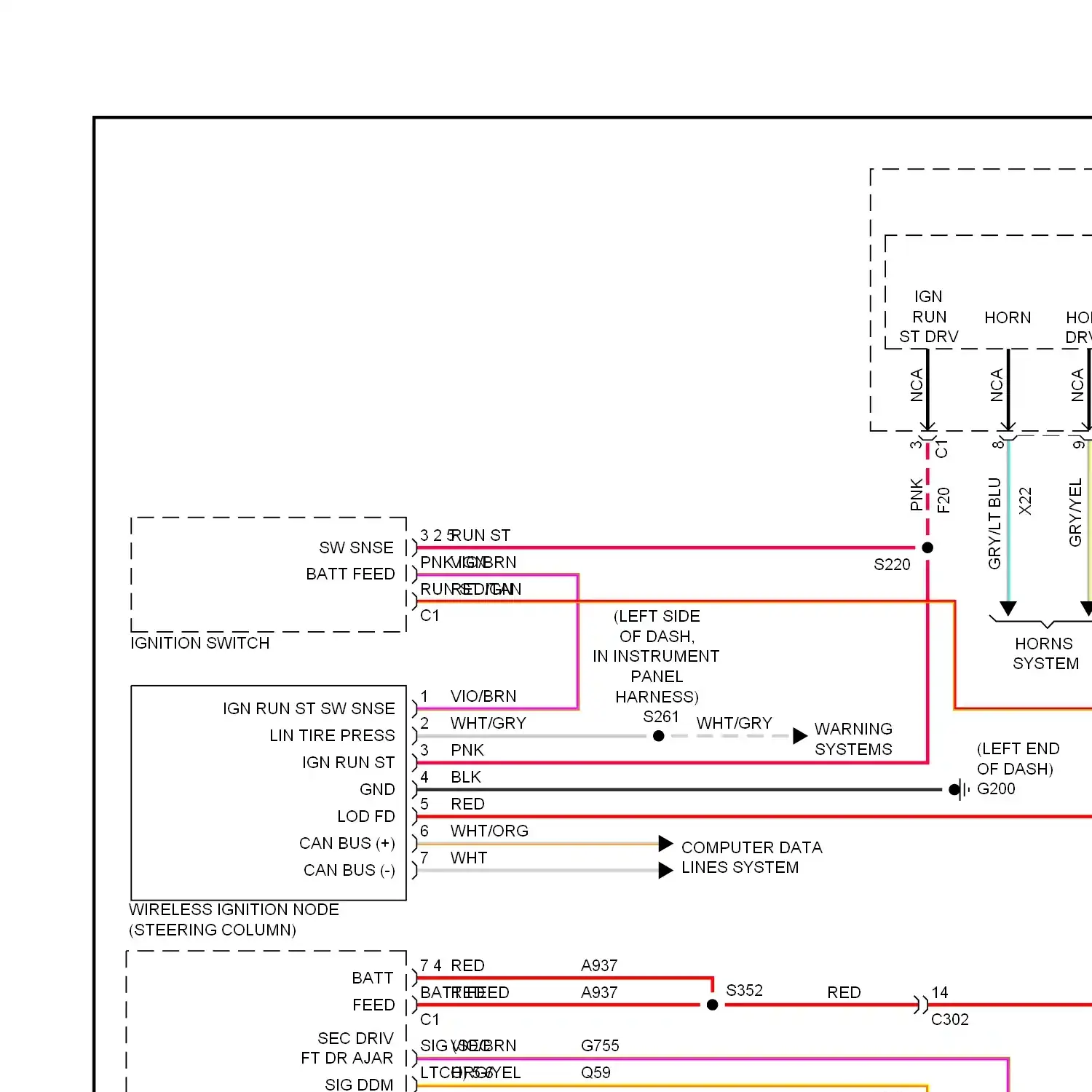
Task: Click the BLK wire label at pin 4
Action: [466, 777]
